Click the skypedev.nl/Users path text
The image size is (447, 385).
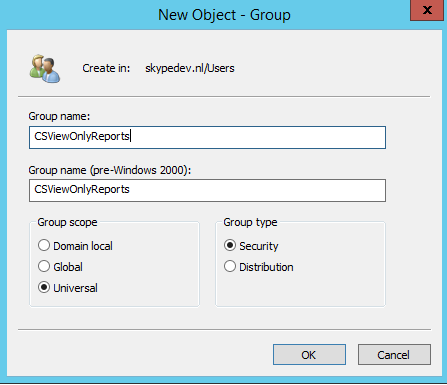click(x=190, y=68)
